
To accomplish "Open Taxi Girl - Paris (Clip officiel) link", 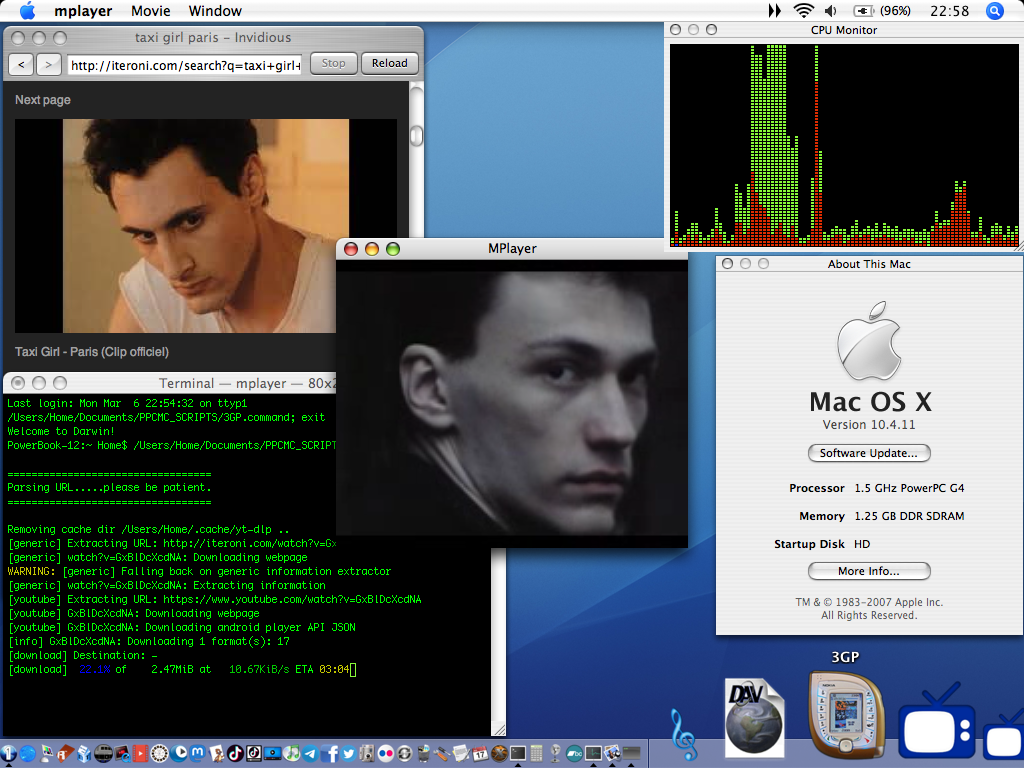I will click(x=91, y=351).
